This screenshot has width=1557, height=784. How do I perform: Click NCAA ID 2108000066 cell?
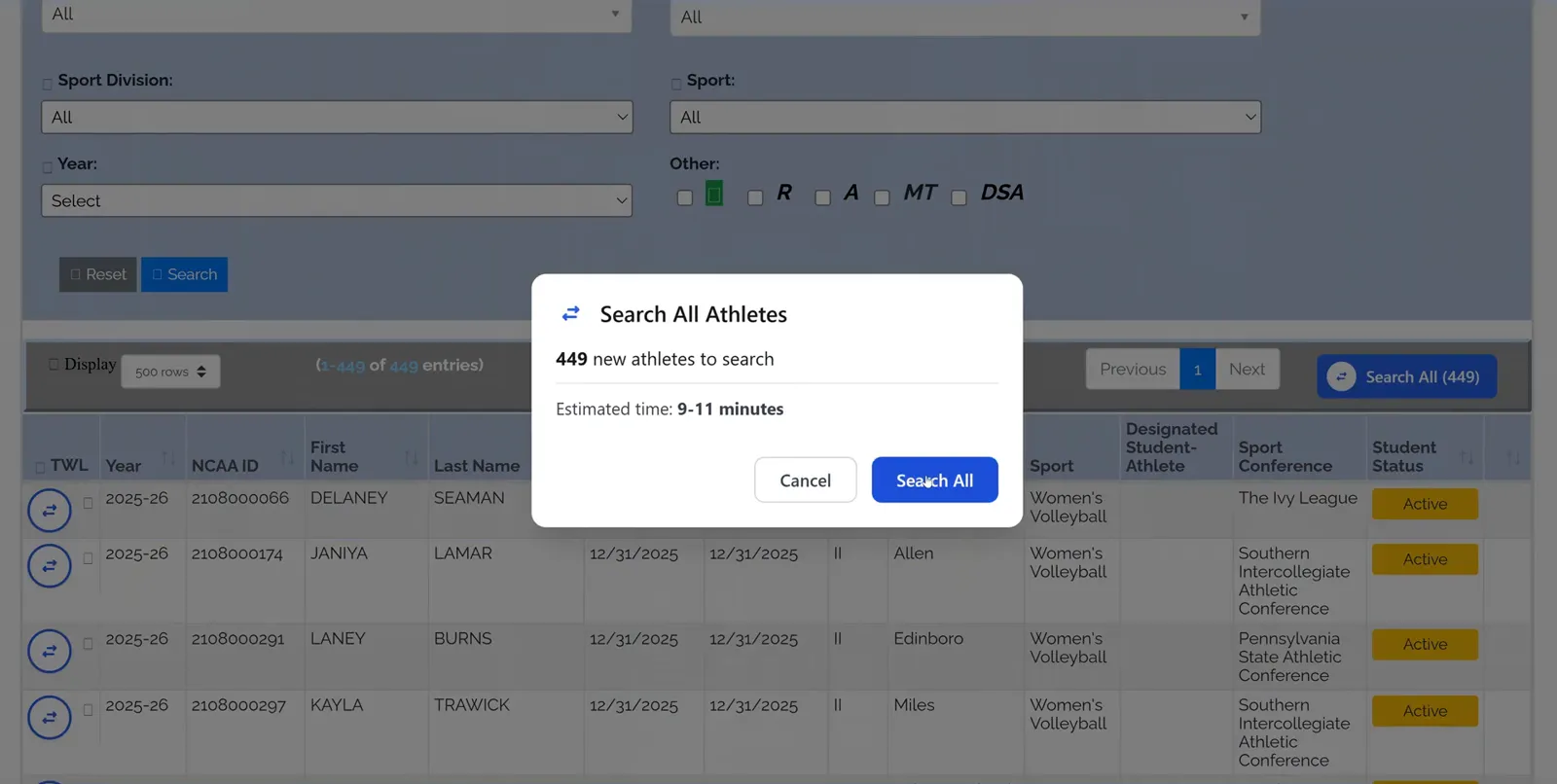240,497
